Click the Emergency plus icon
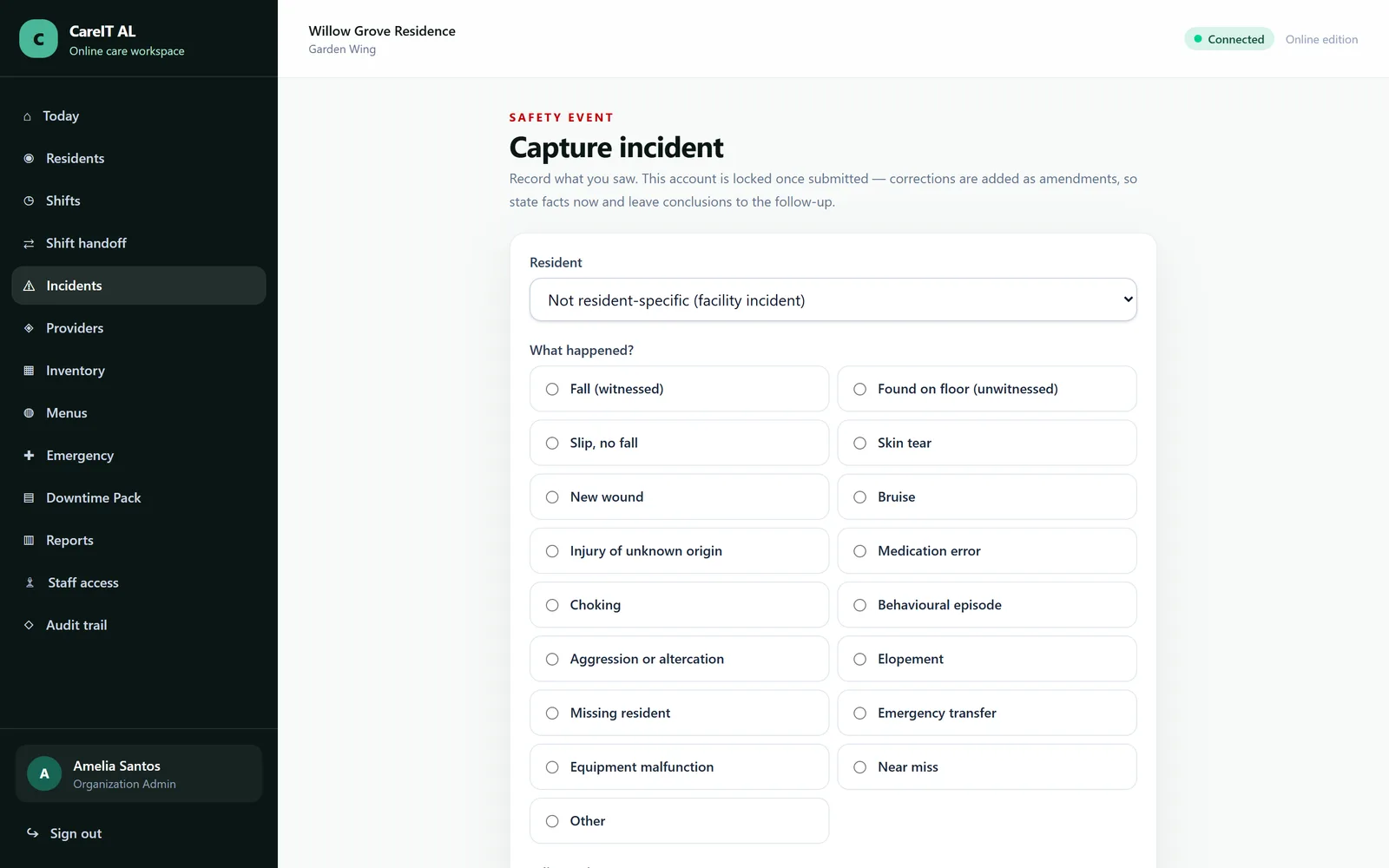 (x=29, y=456)
